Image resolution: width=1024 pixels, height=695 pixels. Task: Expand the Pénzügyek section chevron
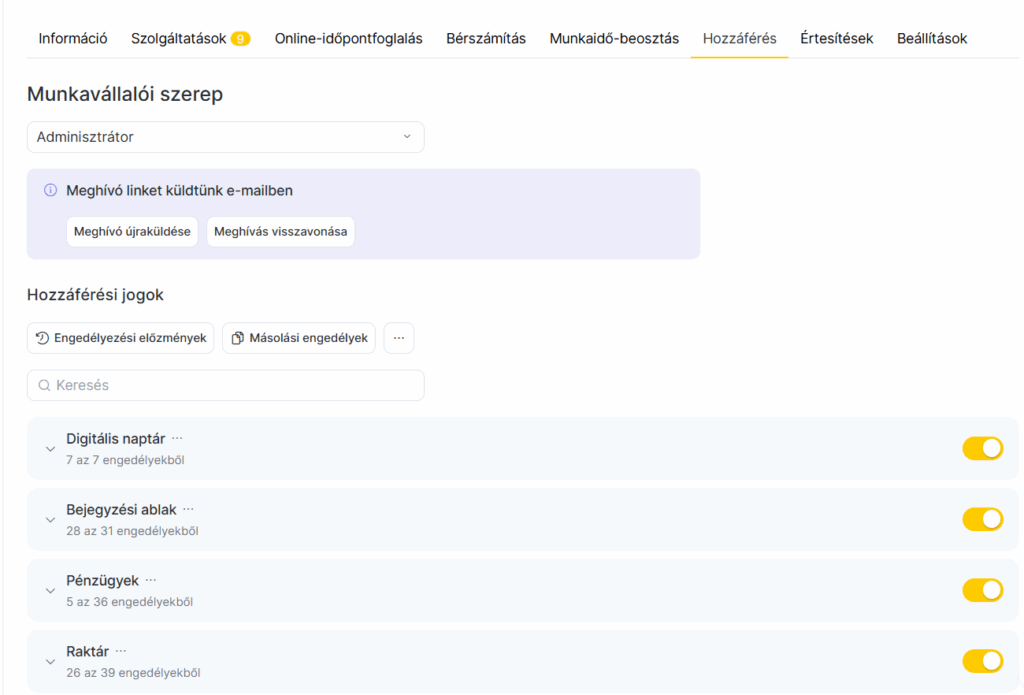point(50,591)
